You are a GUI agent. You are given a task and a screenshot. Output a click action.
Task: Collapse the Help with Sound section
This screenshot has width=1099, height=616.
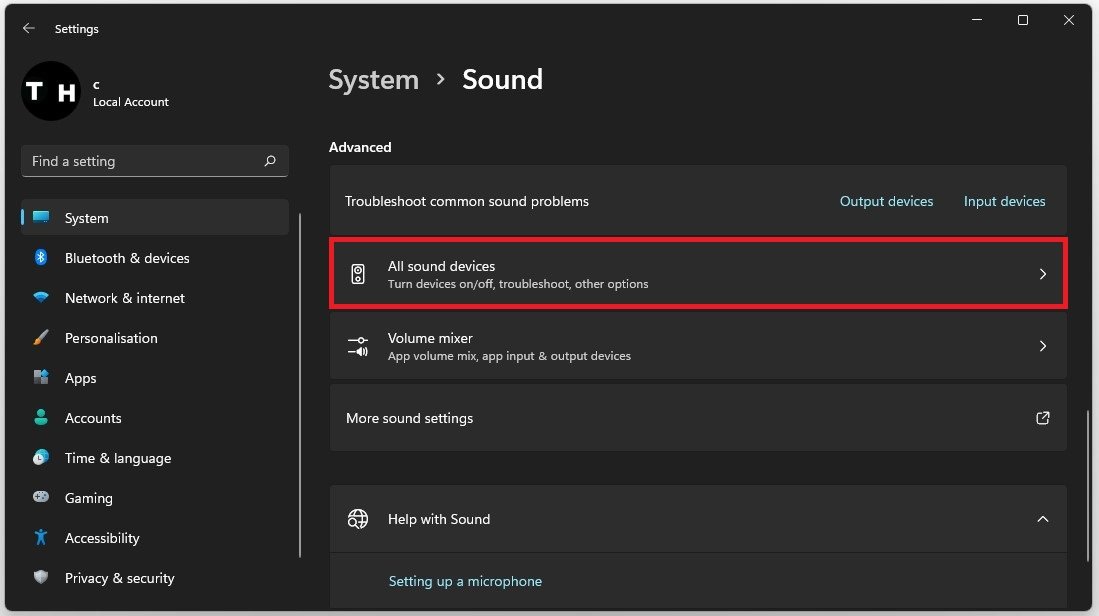click(x=1042, y=519)
